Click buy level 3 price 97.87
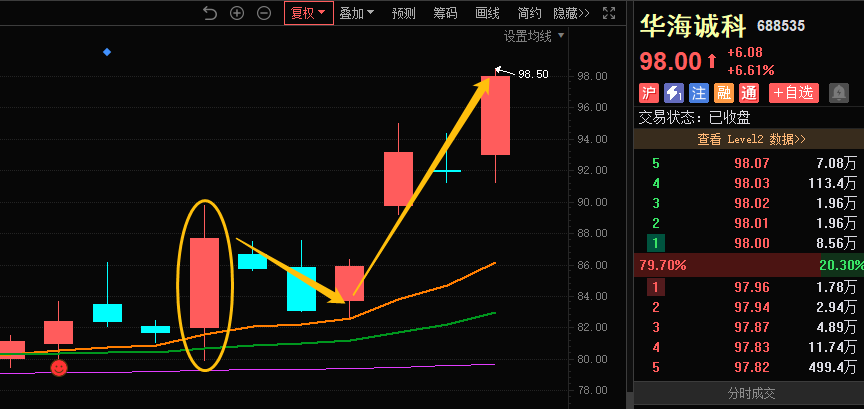864x409 pixels. [752, 327]
